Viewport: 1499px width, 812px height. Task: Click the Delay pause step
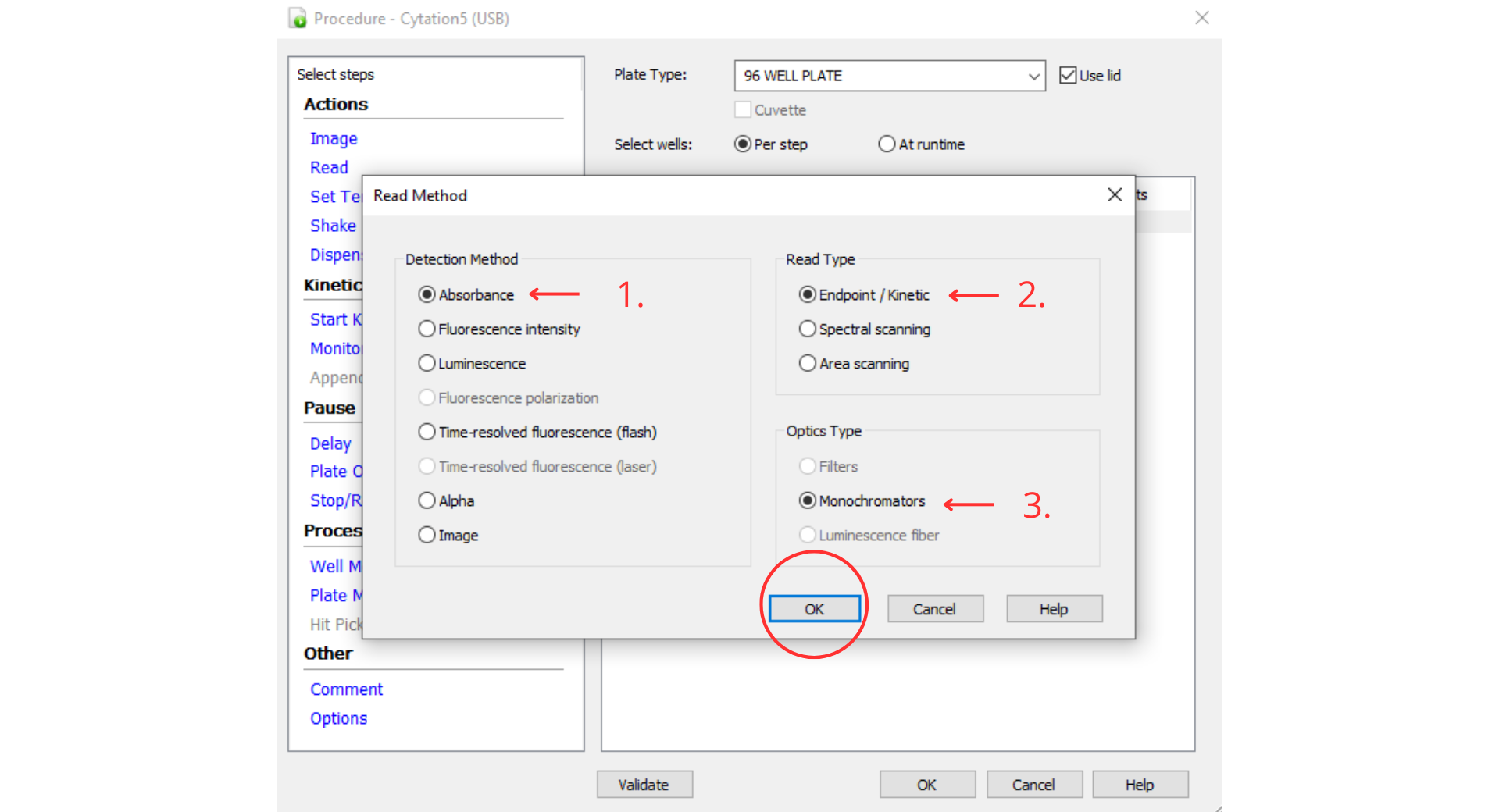330,443
